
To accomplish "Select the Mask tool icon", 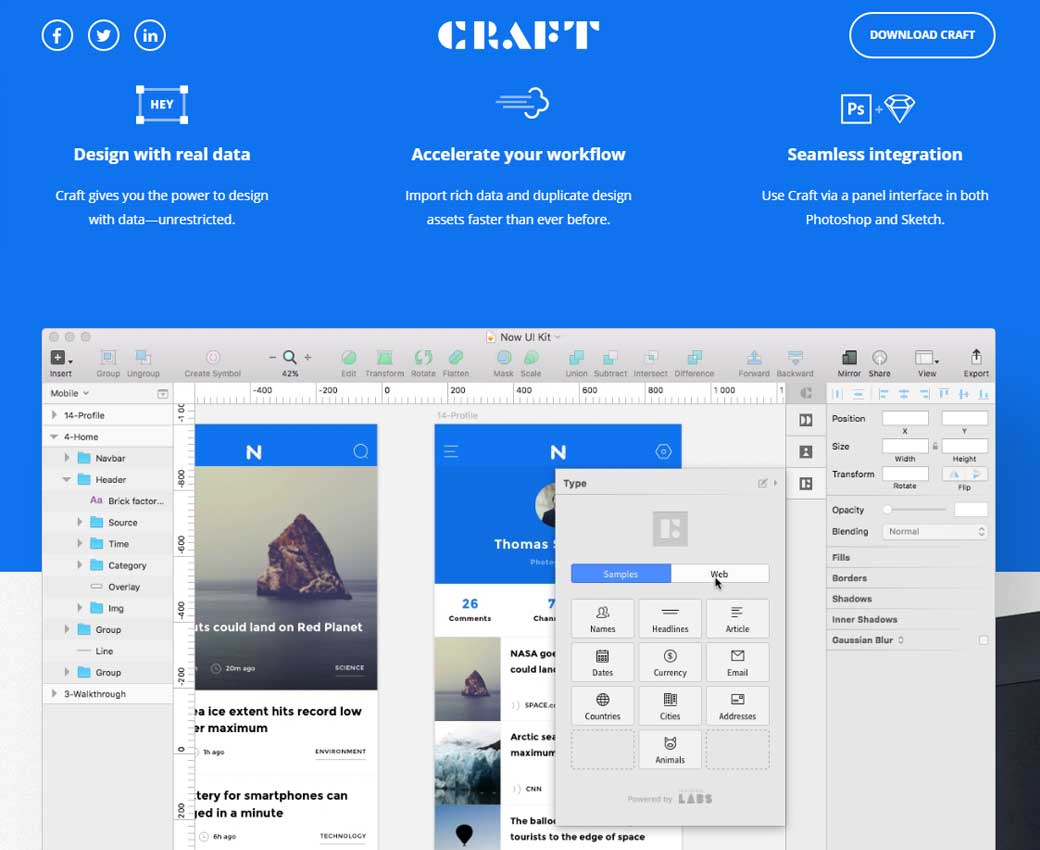I will (x=504, y=358).
